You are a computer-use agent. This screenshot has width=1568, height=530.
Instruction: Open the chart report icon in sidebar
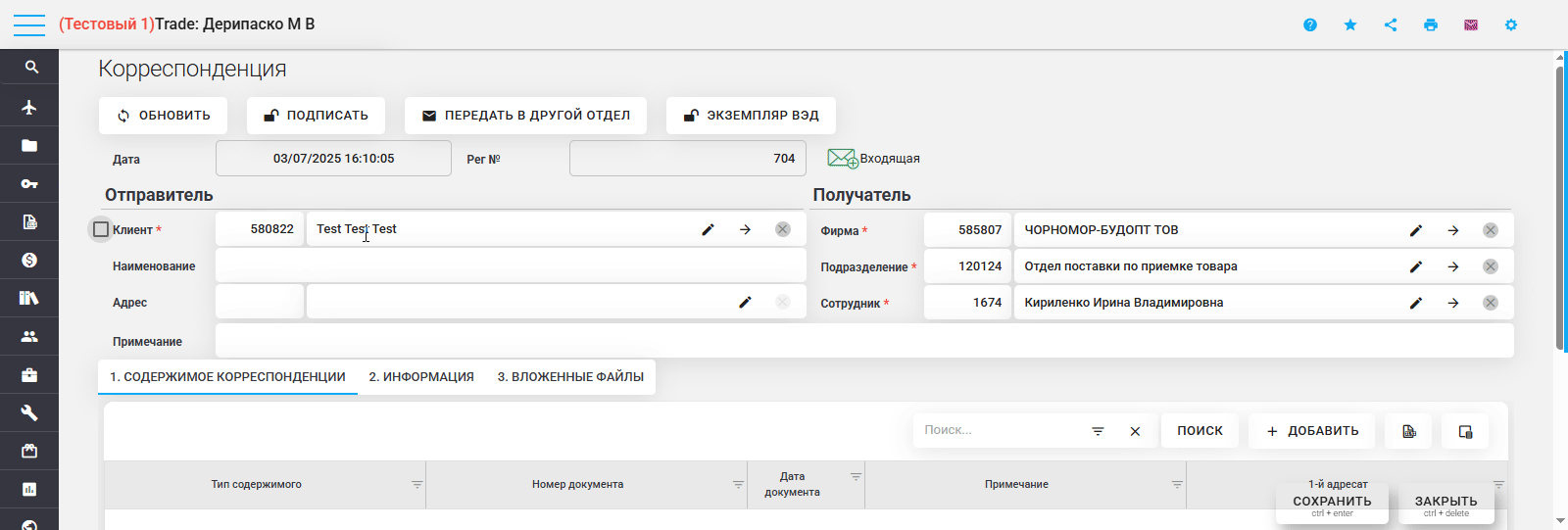(29, 489)
